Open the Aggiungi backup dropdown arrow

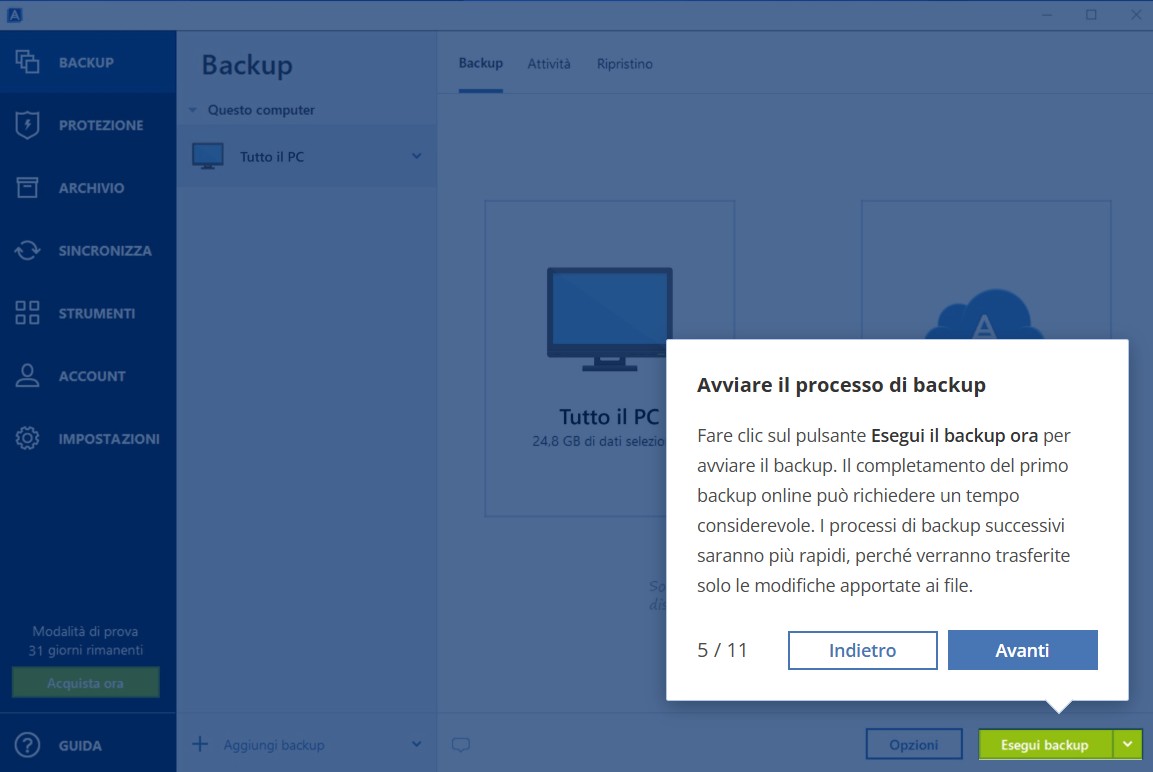(417, 745)
